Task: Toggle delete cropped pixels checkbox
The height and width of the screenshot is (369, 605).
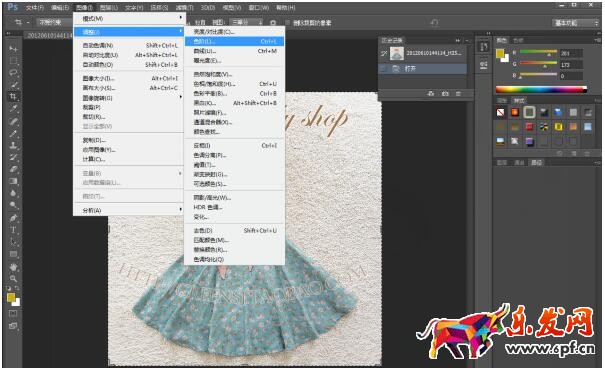Action: 287,23
